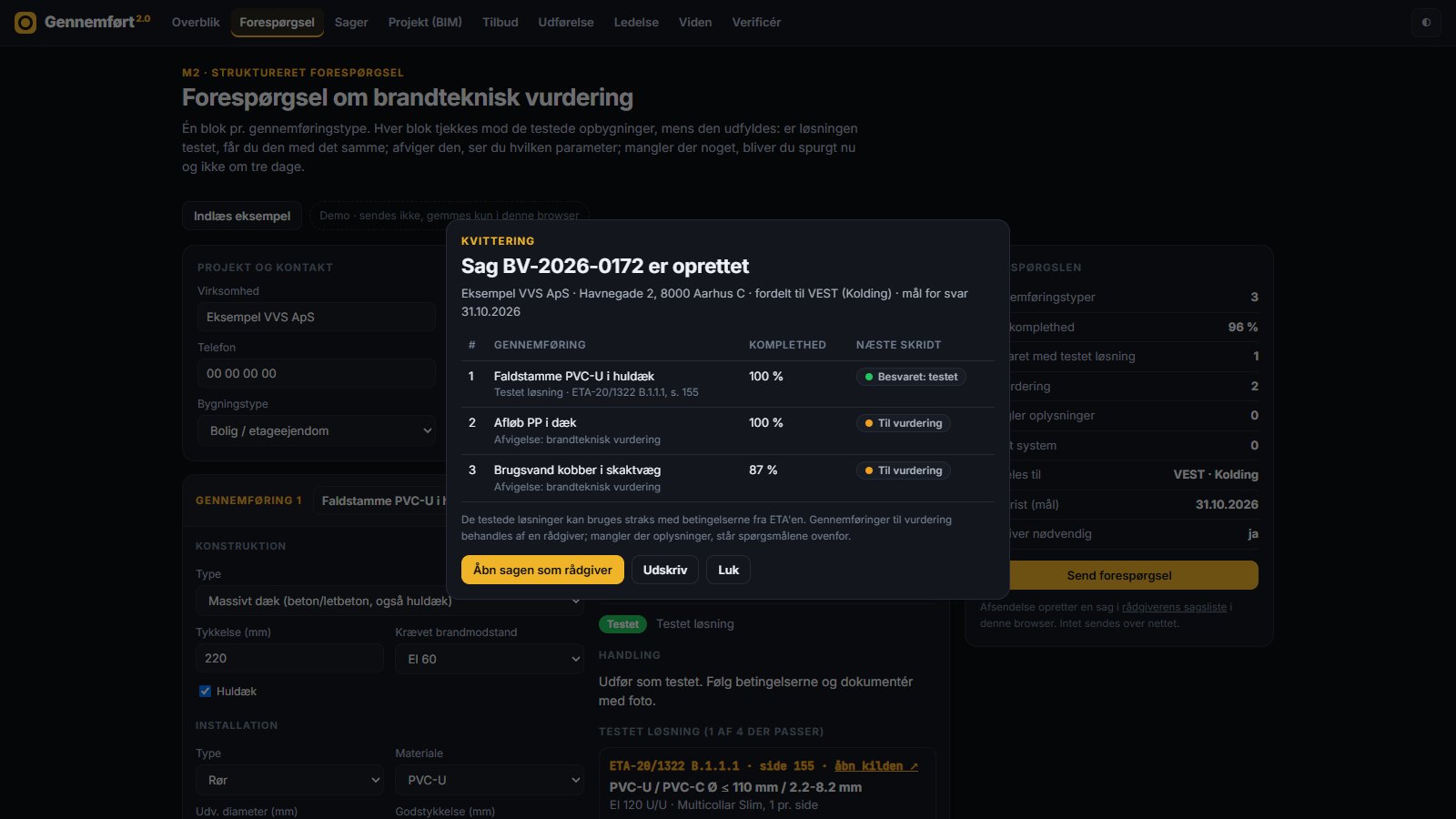Go to the Verificér nav item

pos(756,22)
